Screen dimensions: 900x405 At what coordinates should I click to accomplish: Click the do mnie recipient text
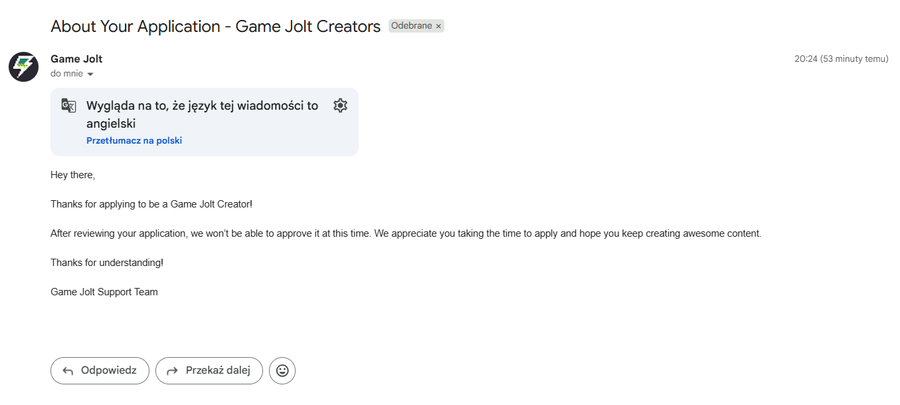point(67,74)
